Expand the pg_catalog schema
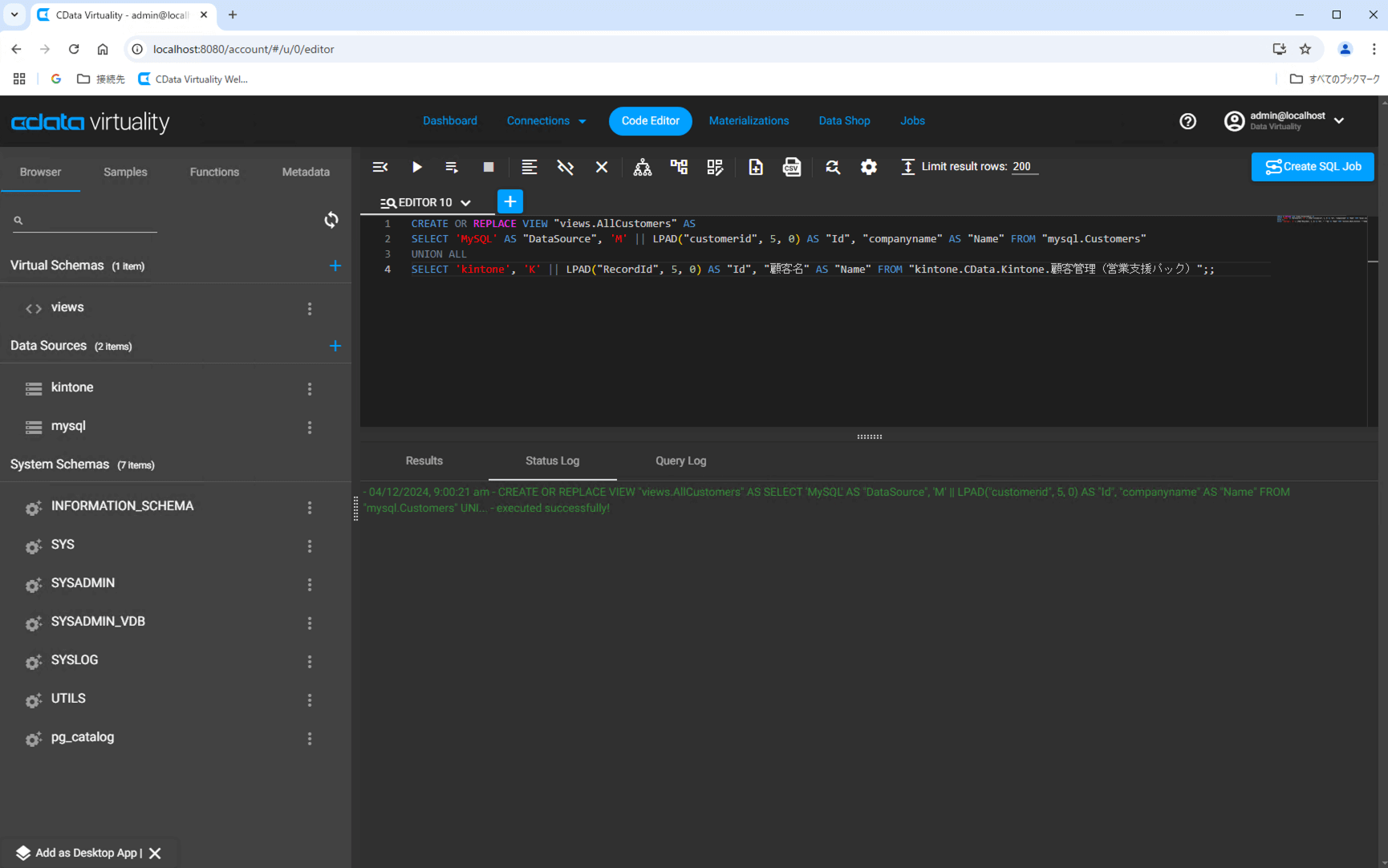The image size is (1388, 868). pyautogui.click(x=83, y=737)
